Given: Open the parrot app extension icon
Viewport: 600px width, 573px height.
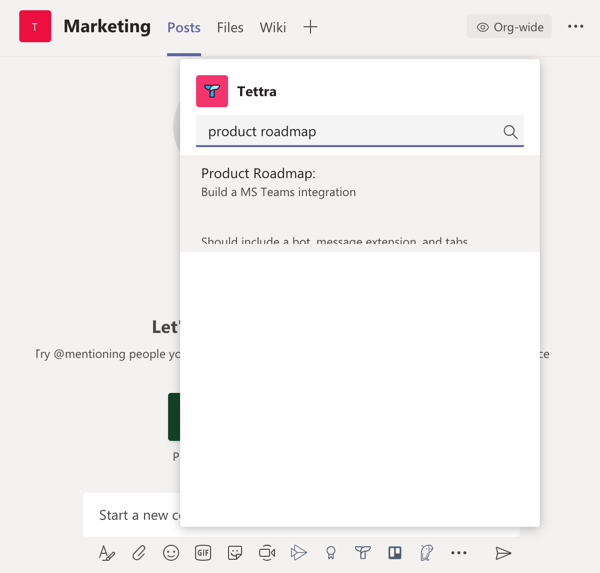Looking at the screenshot, I should point(426,553).
